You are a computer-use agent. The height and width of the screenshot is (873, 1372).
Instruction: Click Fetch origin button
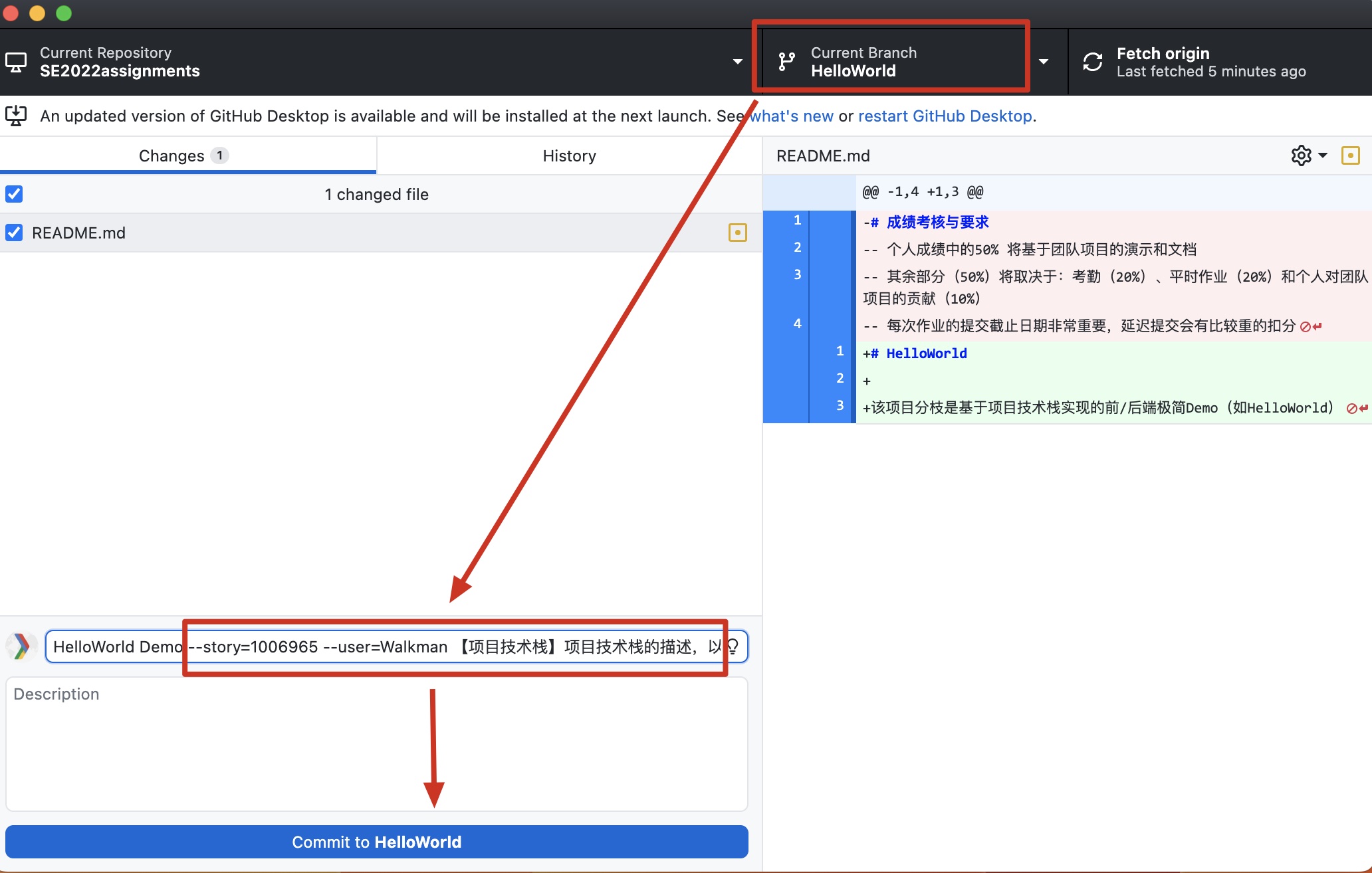coord(1220,62)
